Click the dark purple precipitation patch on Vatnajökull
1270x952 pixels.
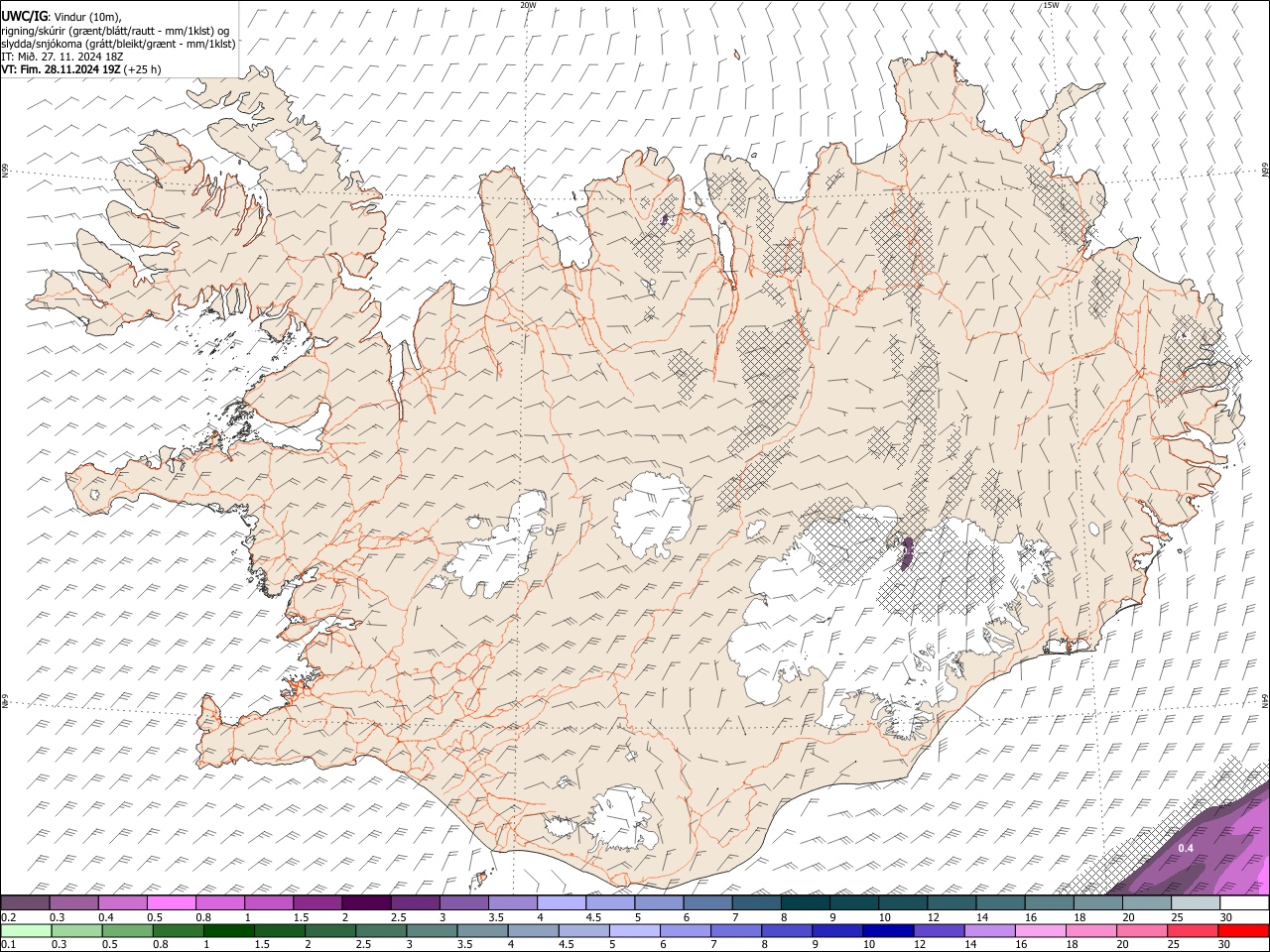[x=906, y=554]
